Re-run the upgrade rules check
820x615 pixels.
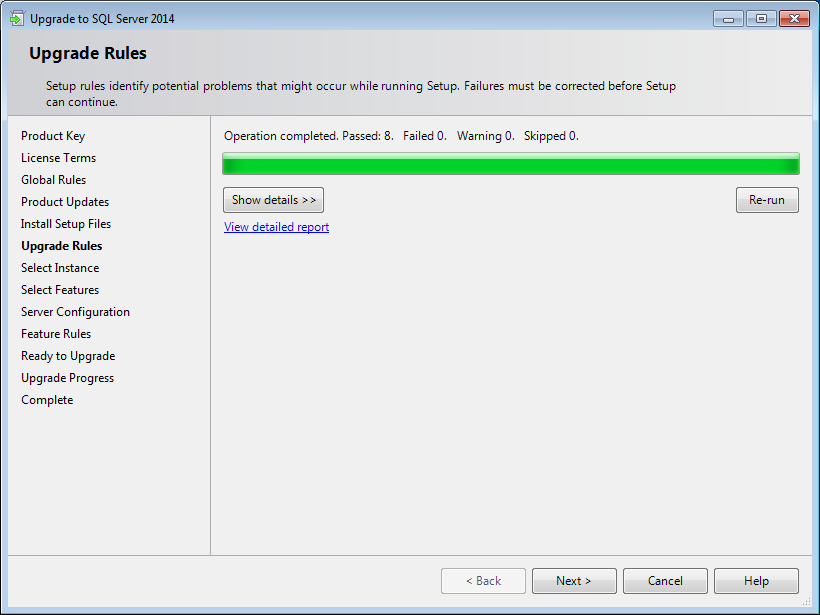click(767, 200)
